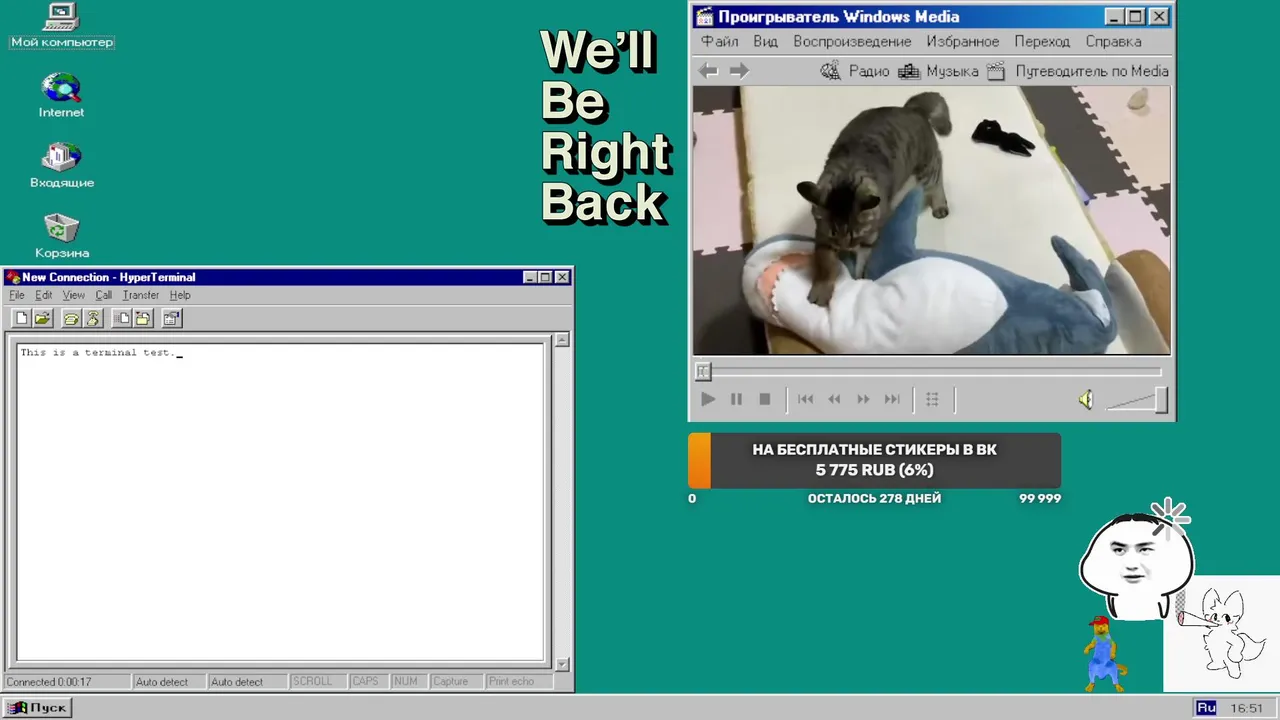Open Радио in Media Player toolbar
1280x720 pixels.
[x=855, y=71]
